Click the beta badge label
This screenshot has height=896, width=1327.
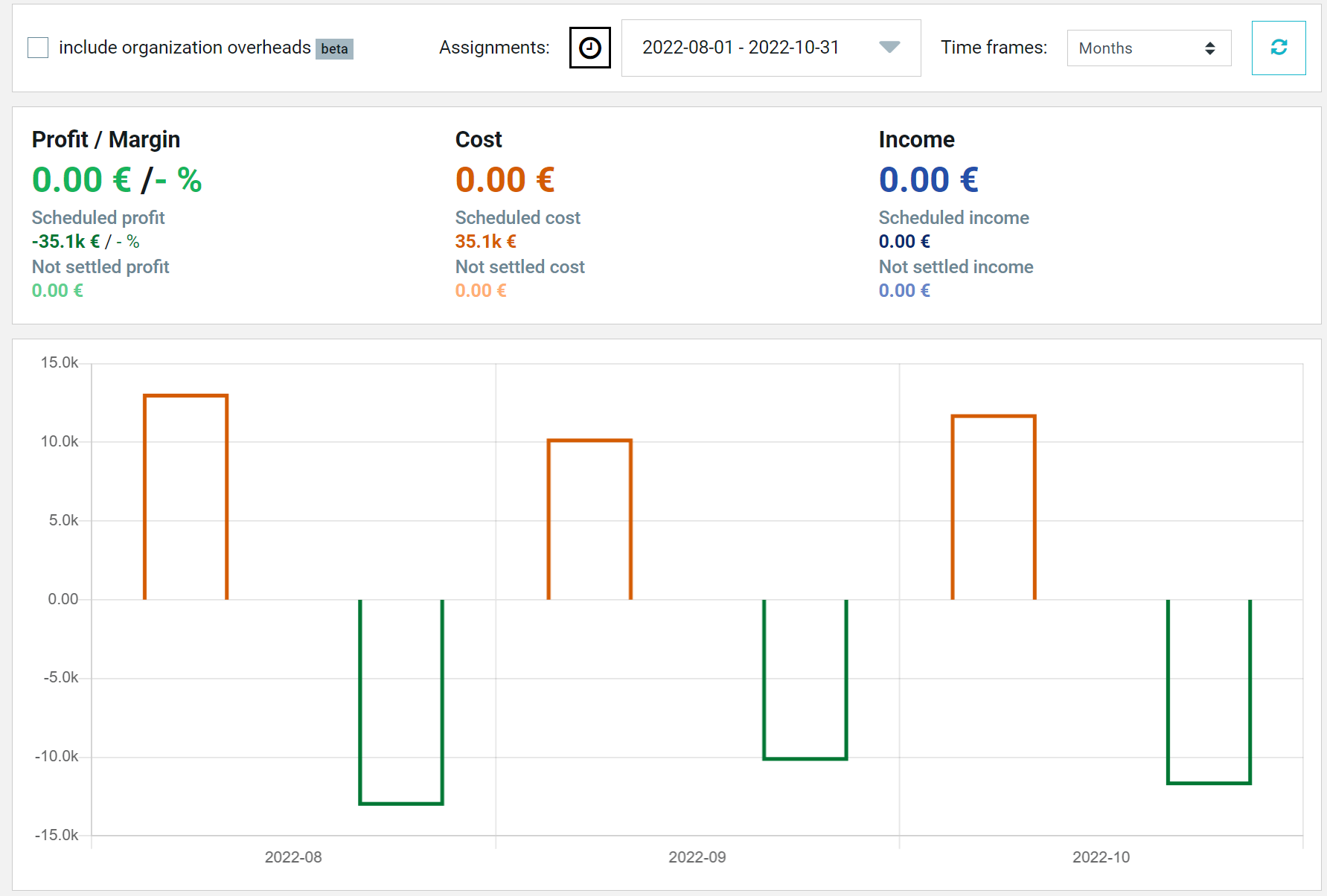[334, 49]
